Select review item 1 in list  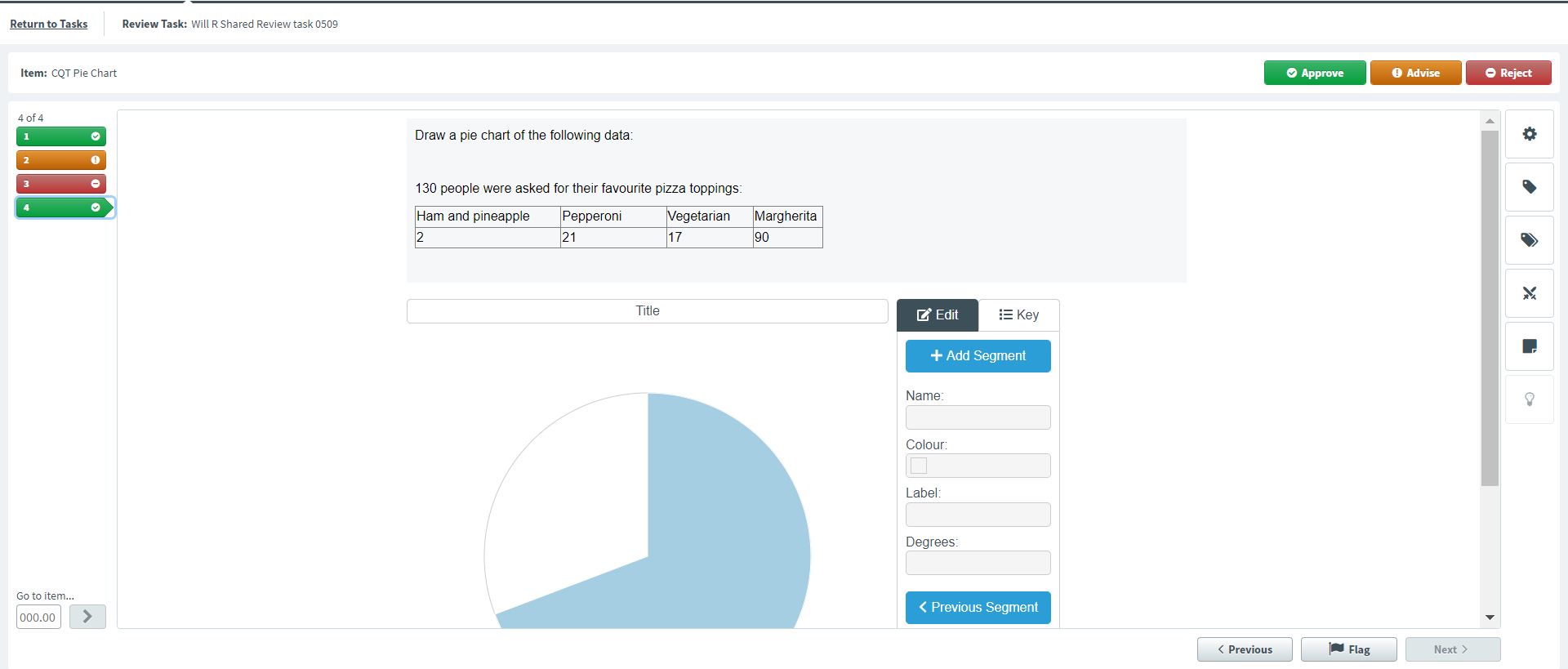click(61, 136)
